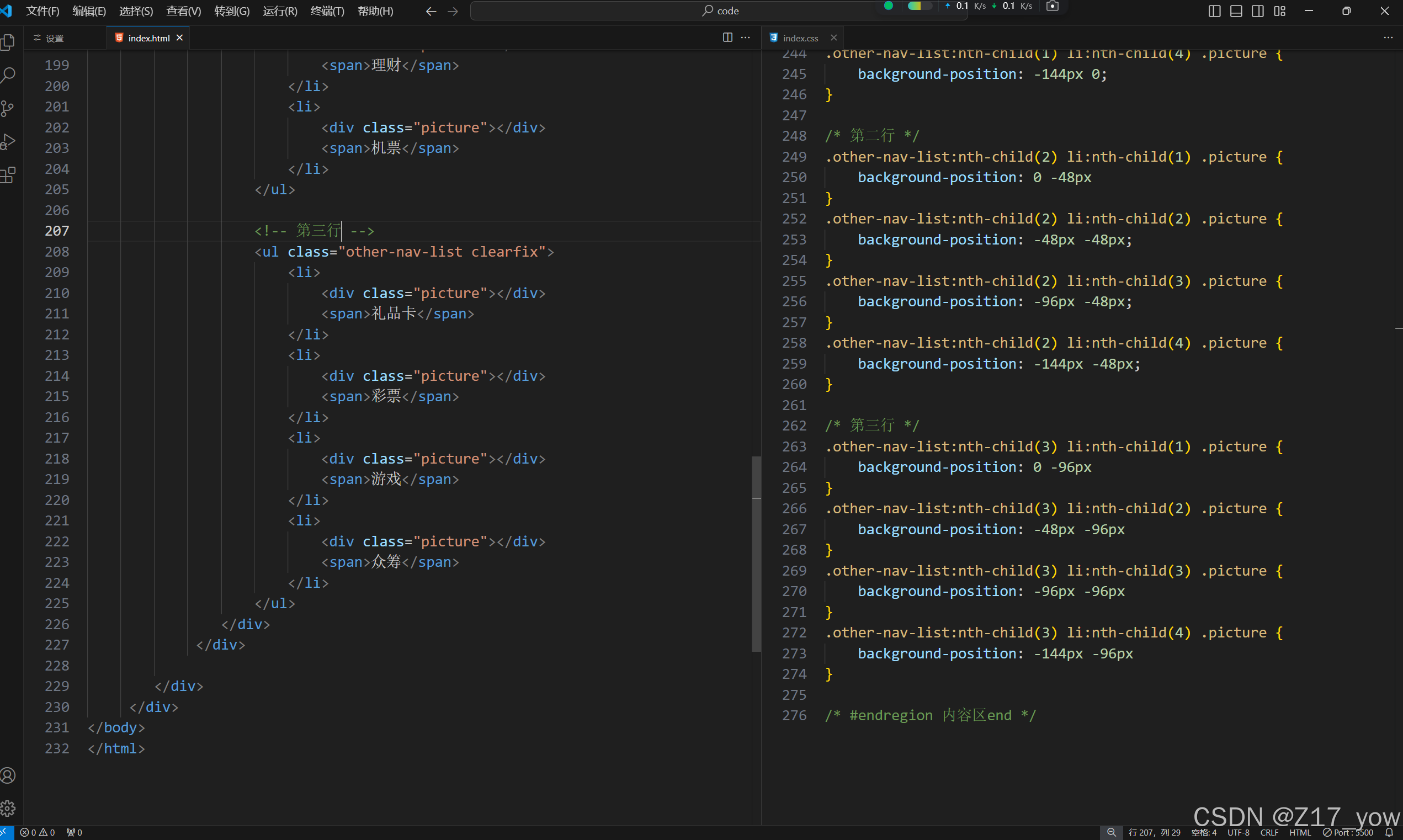Switch to the 设置 tab
The height and width of the screenshot is (840, 1403).
[54, 38]
